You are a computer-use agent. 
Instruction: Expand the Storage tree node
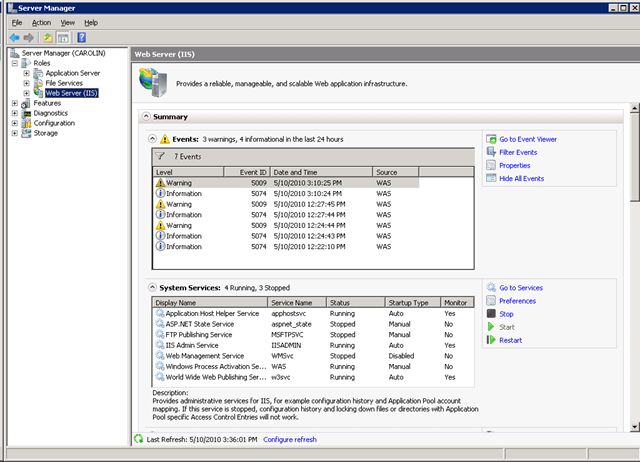click(15, 133)
